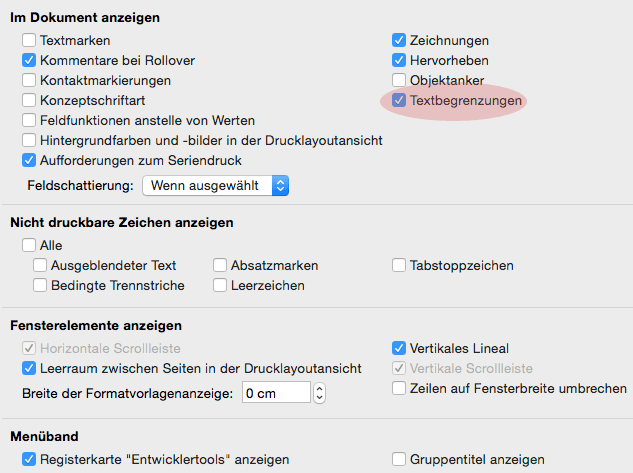Check Feldfunktionen anstelle von Werten
The image size is (633, 473).
[x=28, y=120]
